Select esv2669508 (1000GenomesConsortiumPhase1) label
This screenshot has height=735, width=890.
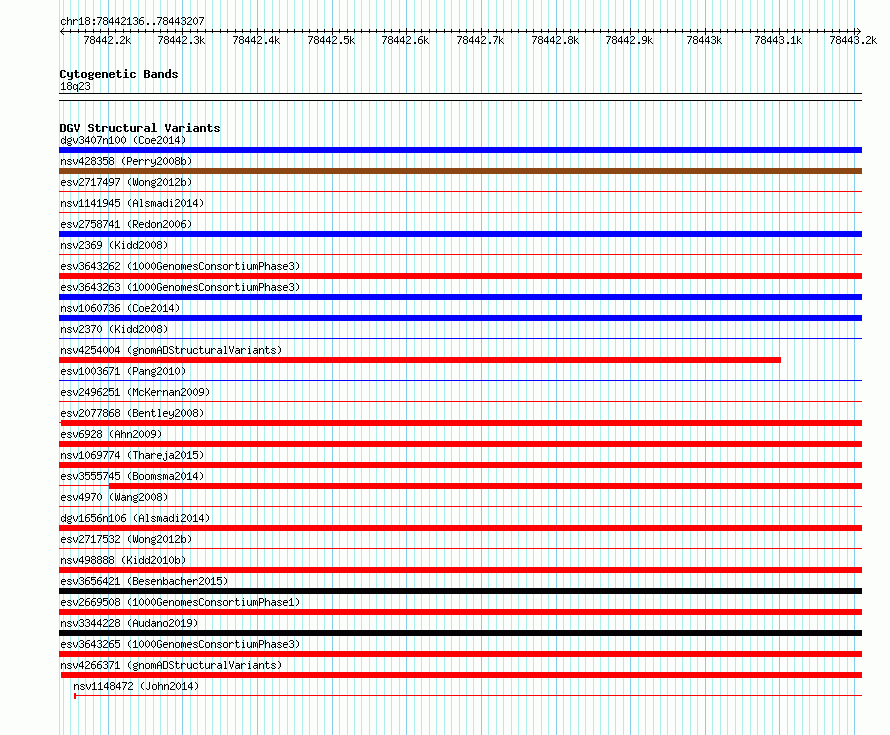pyautogui.click(x=180, y=602)
